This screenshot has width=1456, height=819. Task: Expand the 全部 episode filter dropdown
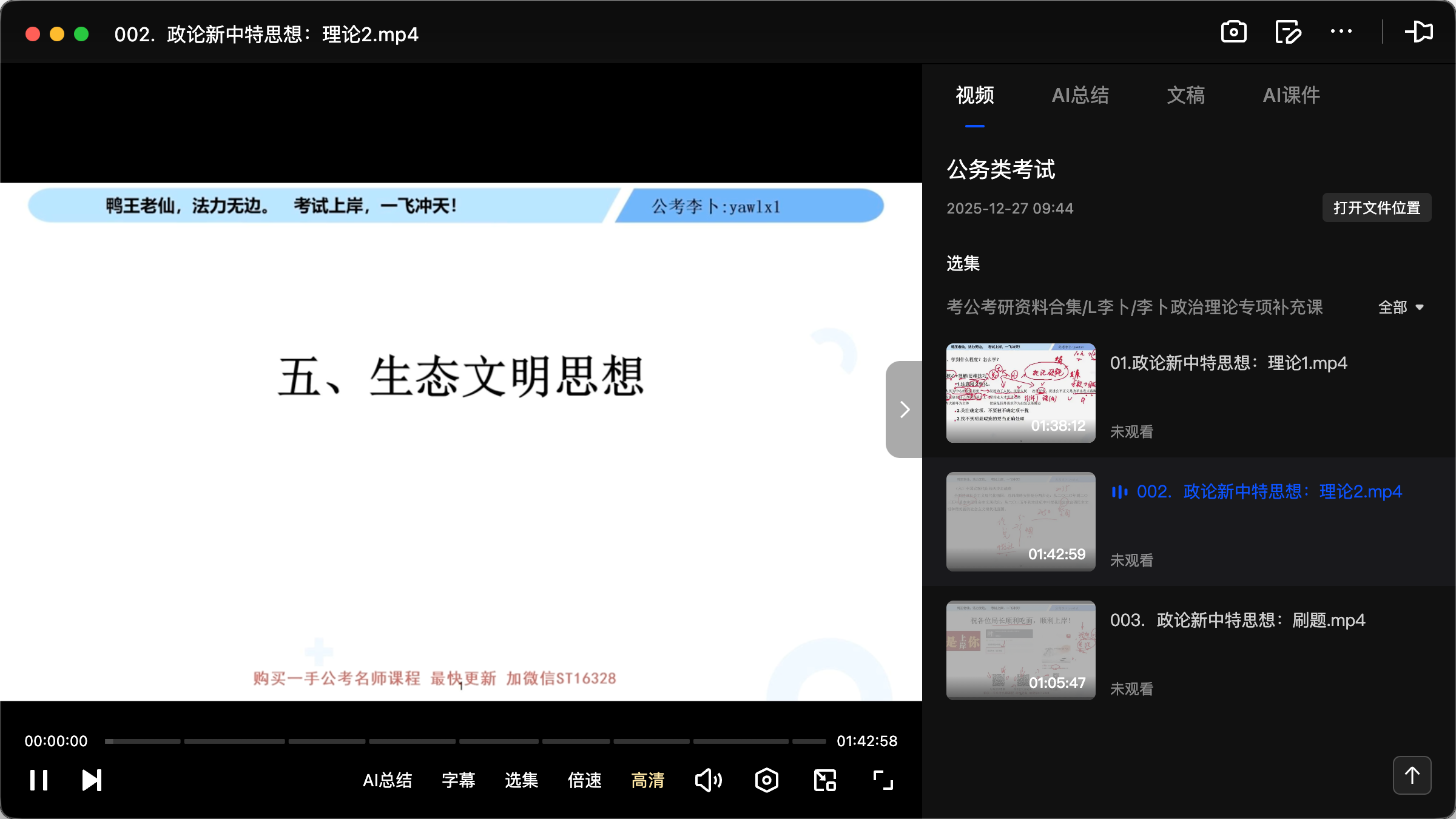tap(1401, 308)
